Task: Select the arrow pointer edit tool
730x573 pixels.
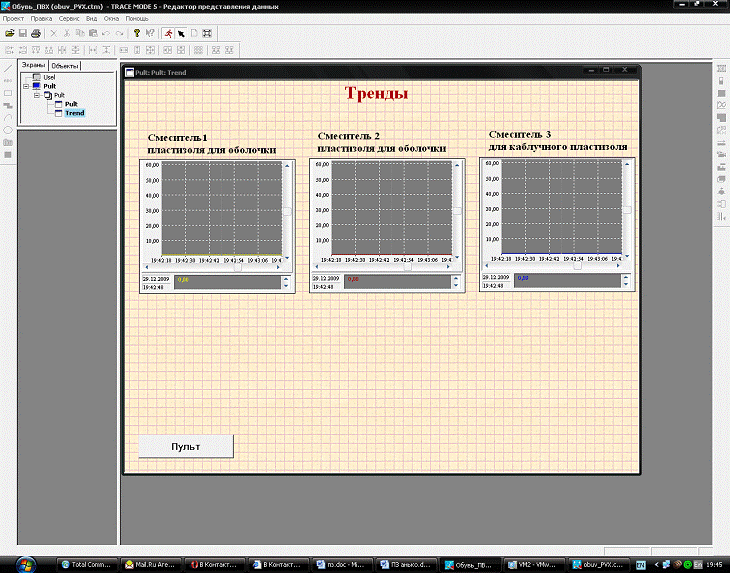Action: 181,33
